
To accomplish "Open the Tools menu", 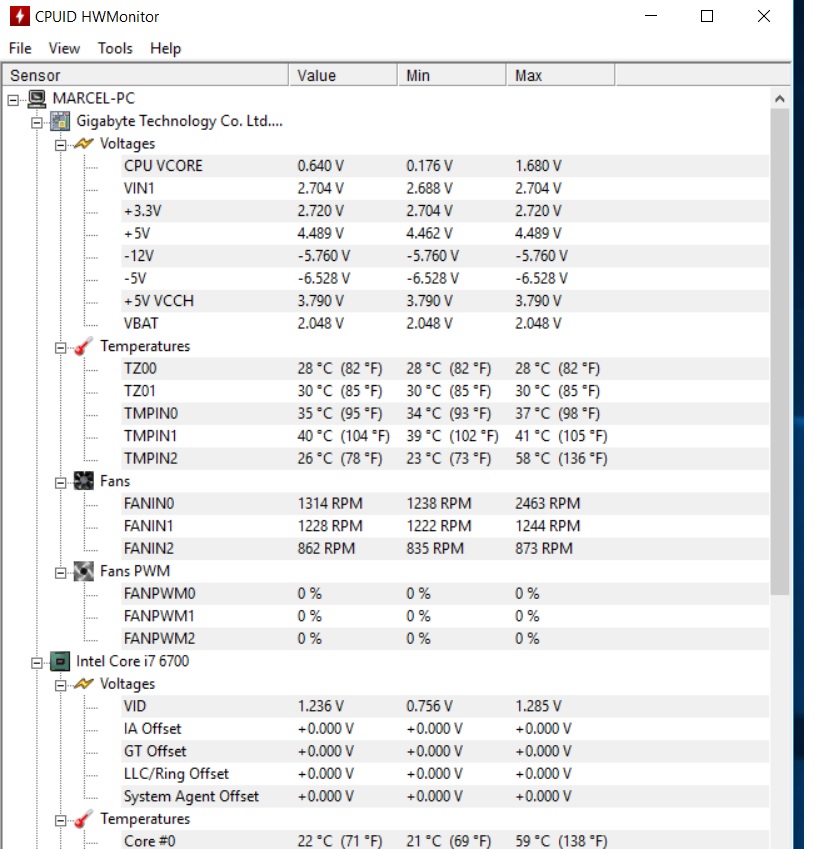I will pyautogui.click(x=115, y=48).
